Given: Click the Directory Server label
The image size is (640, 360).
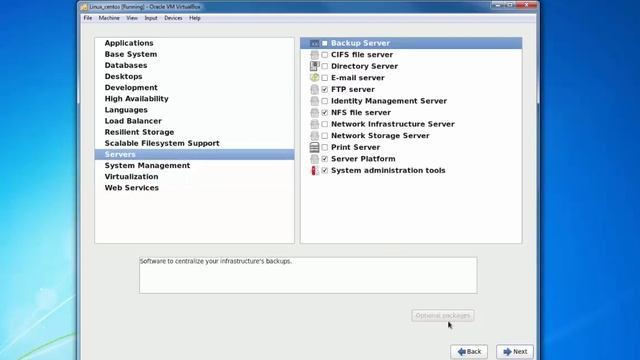Looking at the screenshot, I should pyautogui.click(x=364, y=66).
